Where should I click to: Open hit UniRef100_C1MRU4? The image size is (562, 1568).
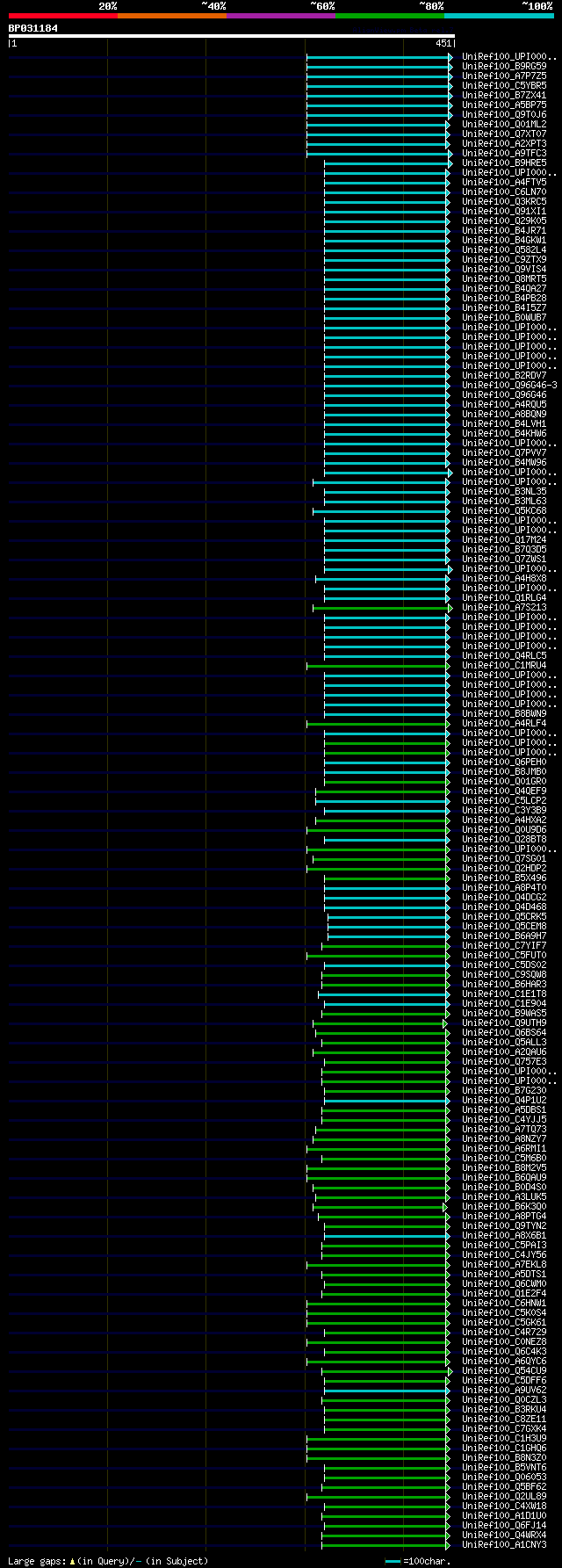[504, 665]
